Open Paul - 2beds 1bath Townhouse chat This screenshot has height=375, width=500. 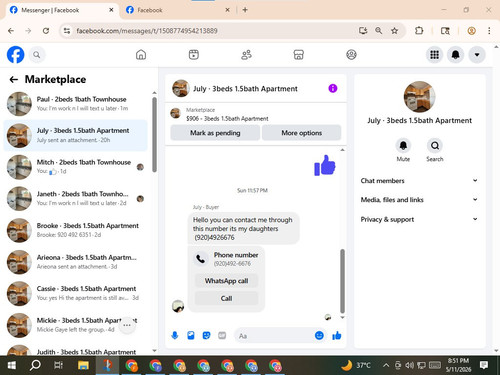[76, 104]
